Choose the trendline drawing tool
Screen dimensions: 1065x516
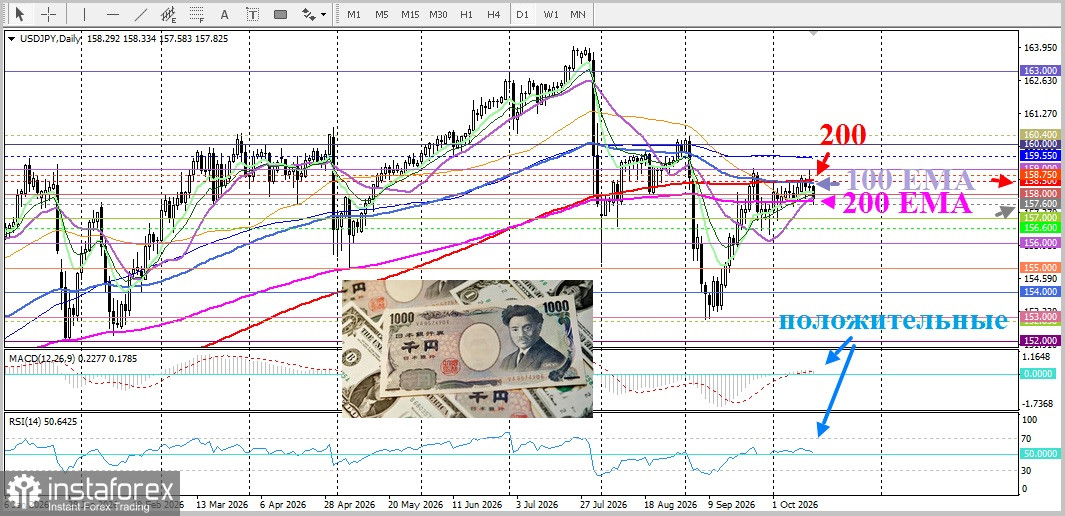pos(141,14)
